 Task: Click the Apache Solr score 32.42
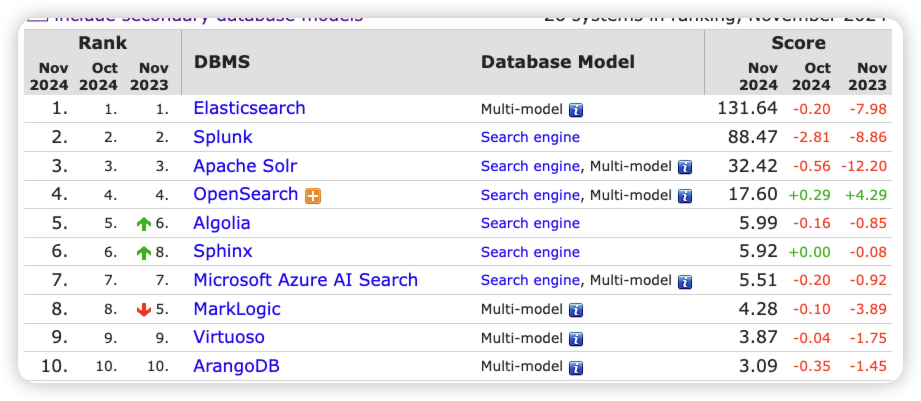tap(753, 166)
